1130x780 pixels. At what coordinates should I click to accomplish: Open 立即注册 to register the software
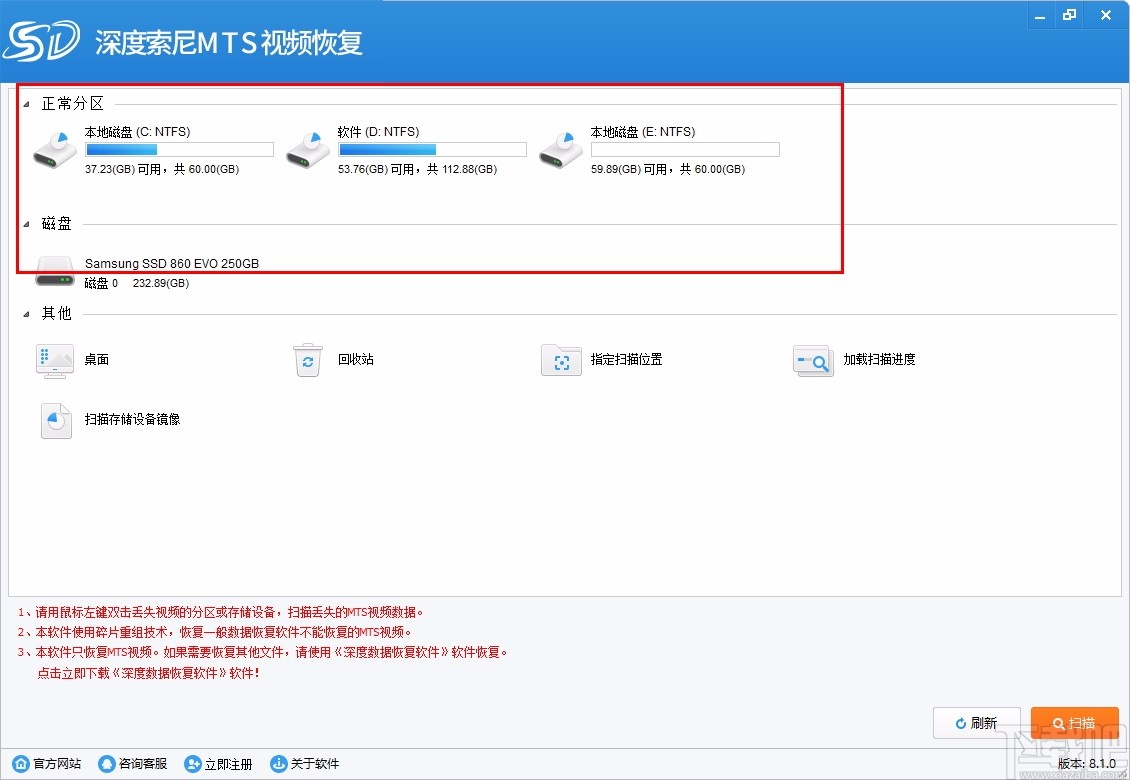(219, 763)
